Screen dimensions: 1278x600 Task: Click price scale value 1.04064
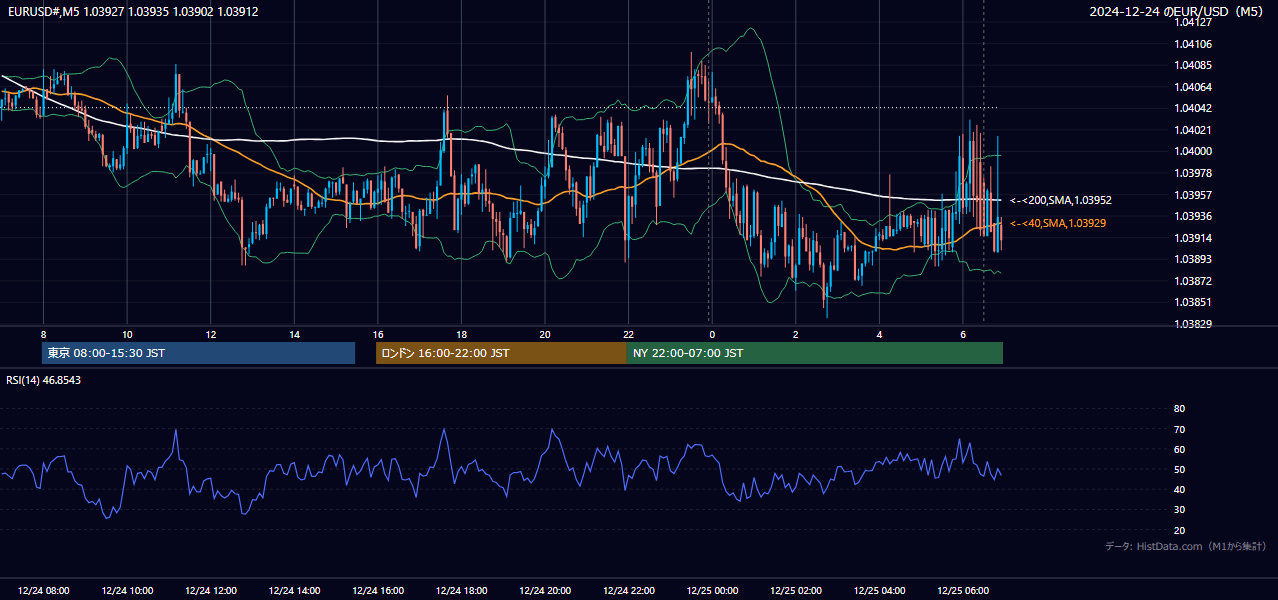tap(1193, 87)
